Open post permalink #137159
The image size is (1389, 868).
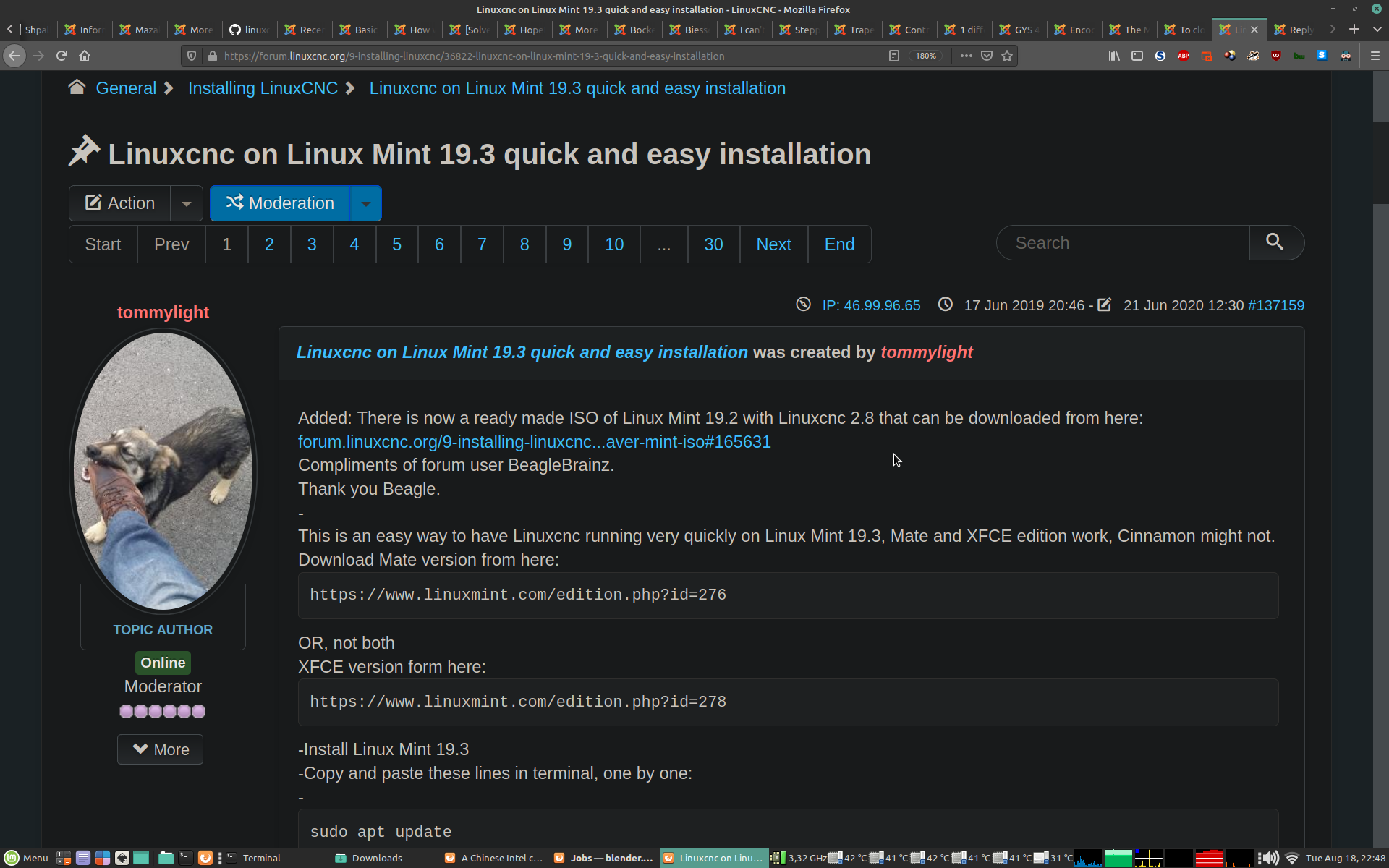pyautogui.click(x=1276, y=305)
